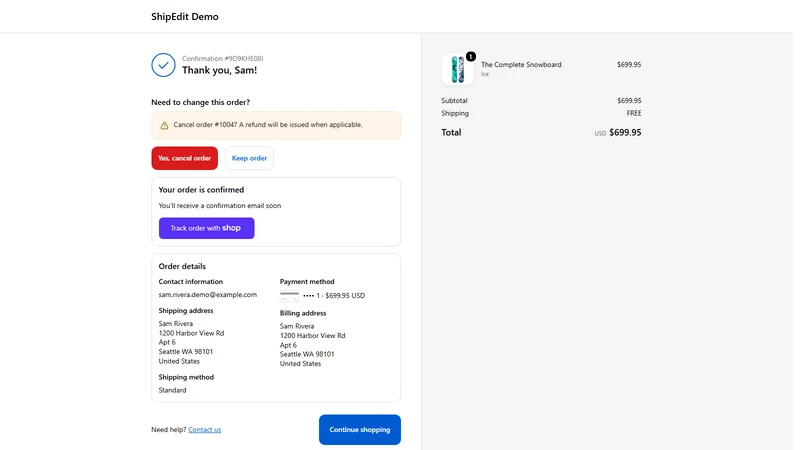Click the blue confirmation checkmark circle icon

point(163,65)
